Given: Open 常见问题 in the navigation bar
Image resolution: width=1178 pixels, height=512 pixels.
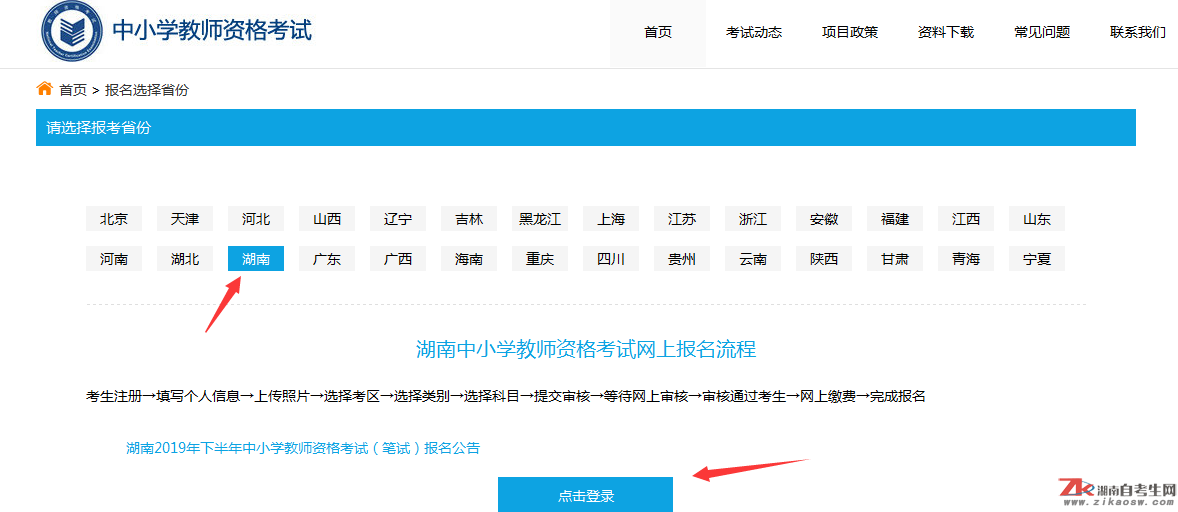Looking at the screenshot, I should tap(1042, 32).
